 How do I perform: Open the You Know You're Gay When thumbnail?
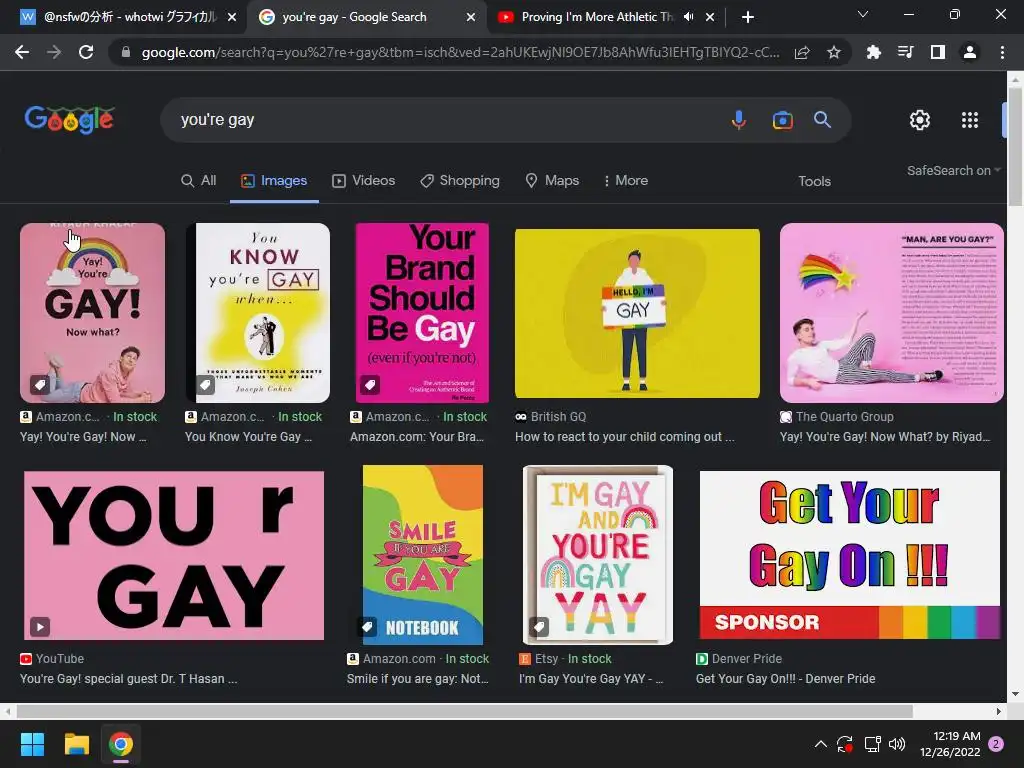point(258,313)
